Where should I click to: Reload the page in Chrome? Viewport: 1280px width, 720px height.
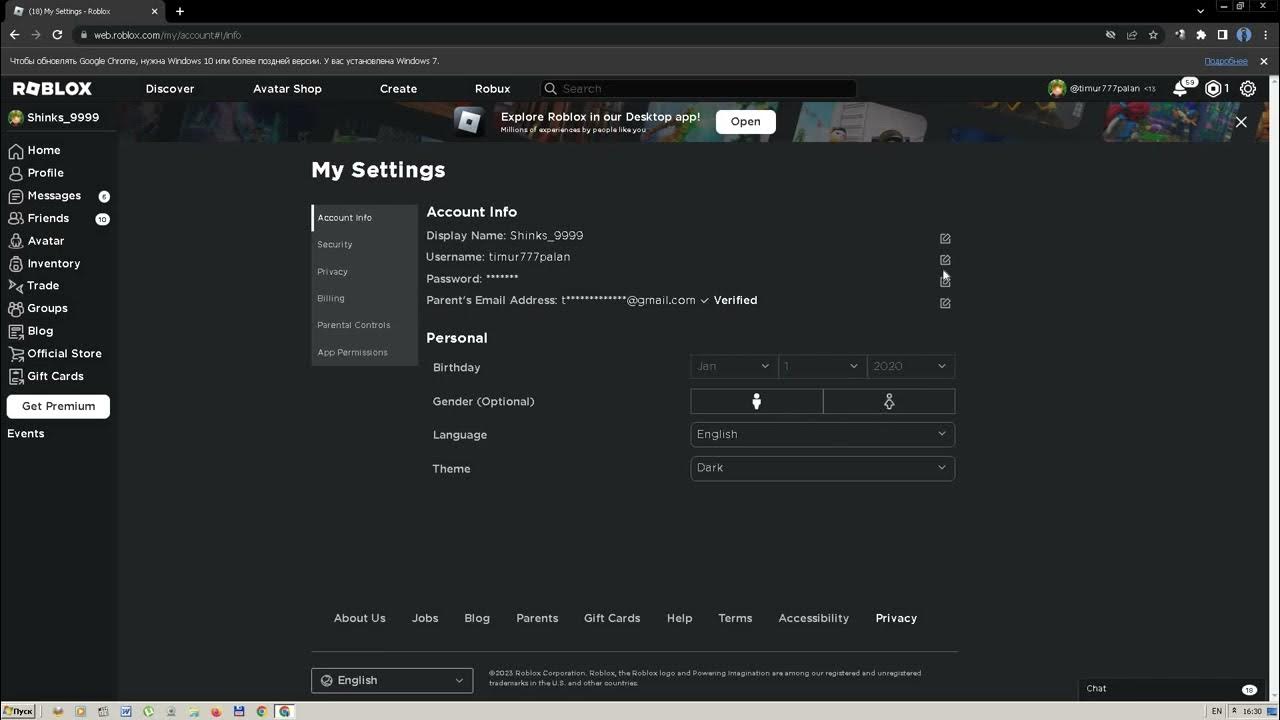[57, 35]
